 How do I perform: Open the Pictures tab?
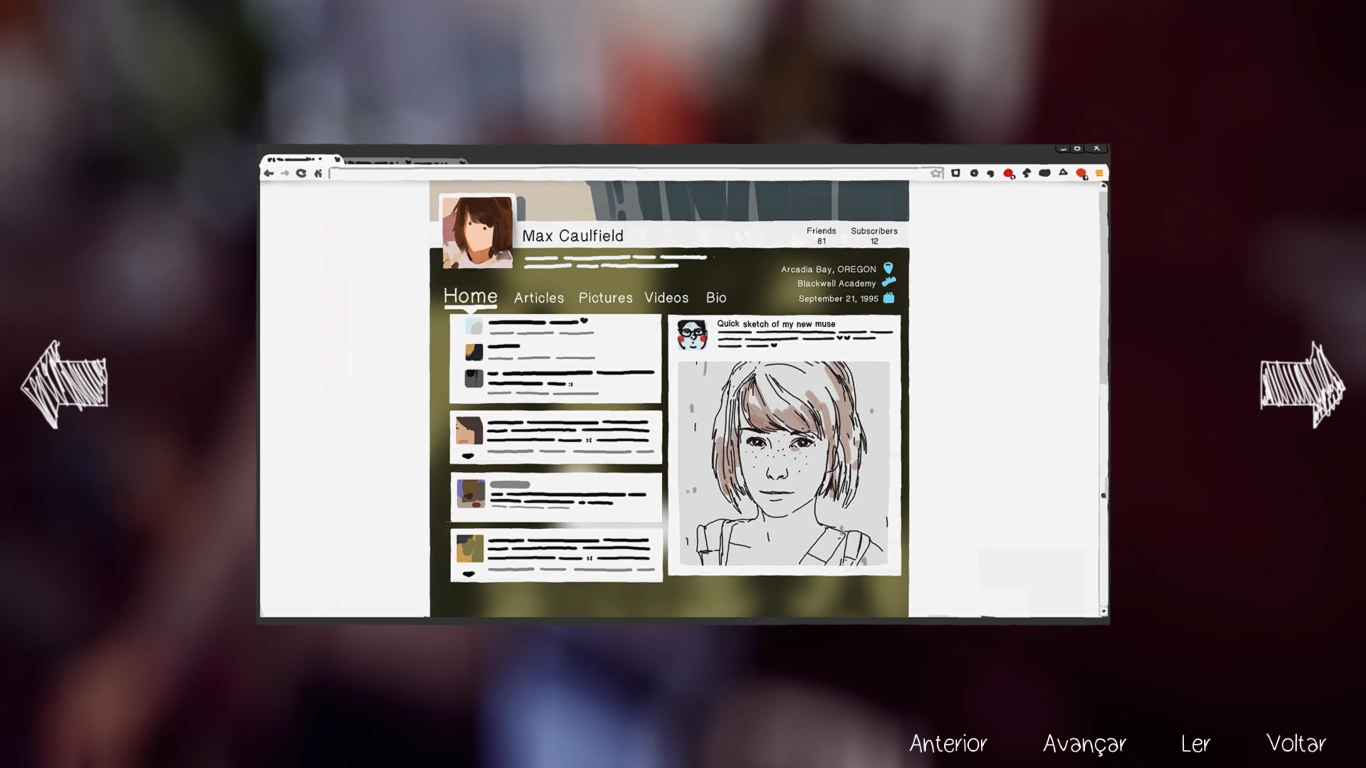coord(605,297)
